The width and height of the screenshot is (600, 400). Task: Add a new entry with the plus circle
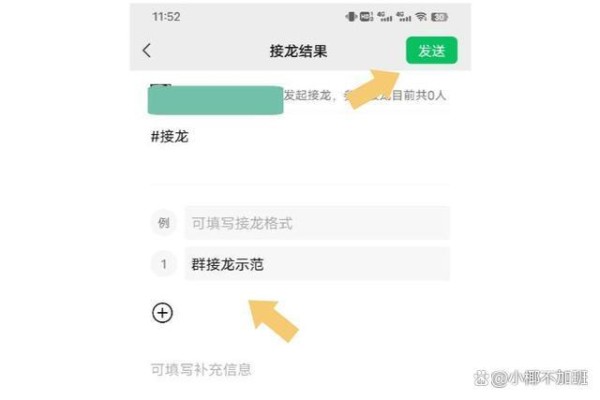(x=163, y=313)
